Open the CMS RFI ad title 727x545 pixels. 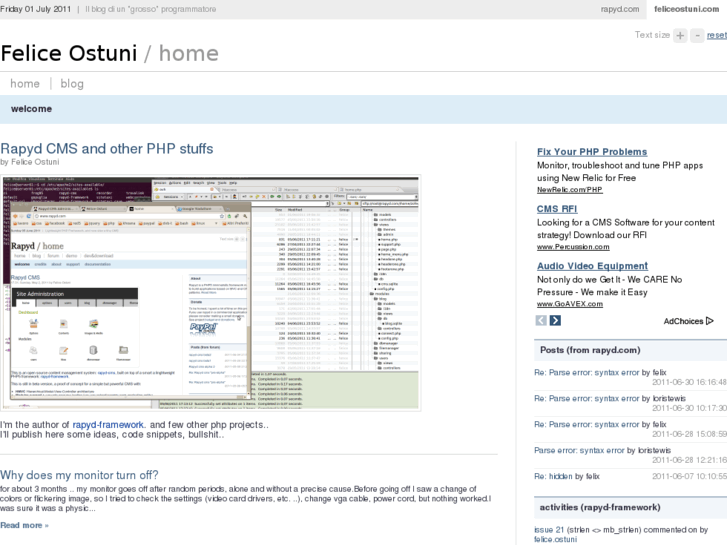pos(557,209)
